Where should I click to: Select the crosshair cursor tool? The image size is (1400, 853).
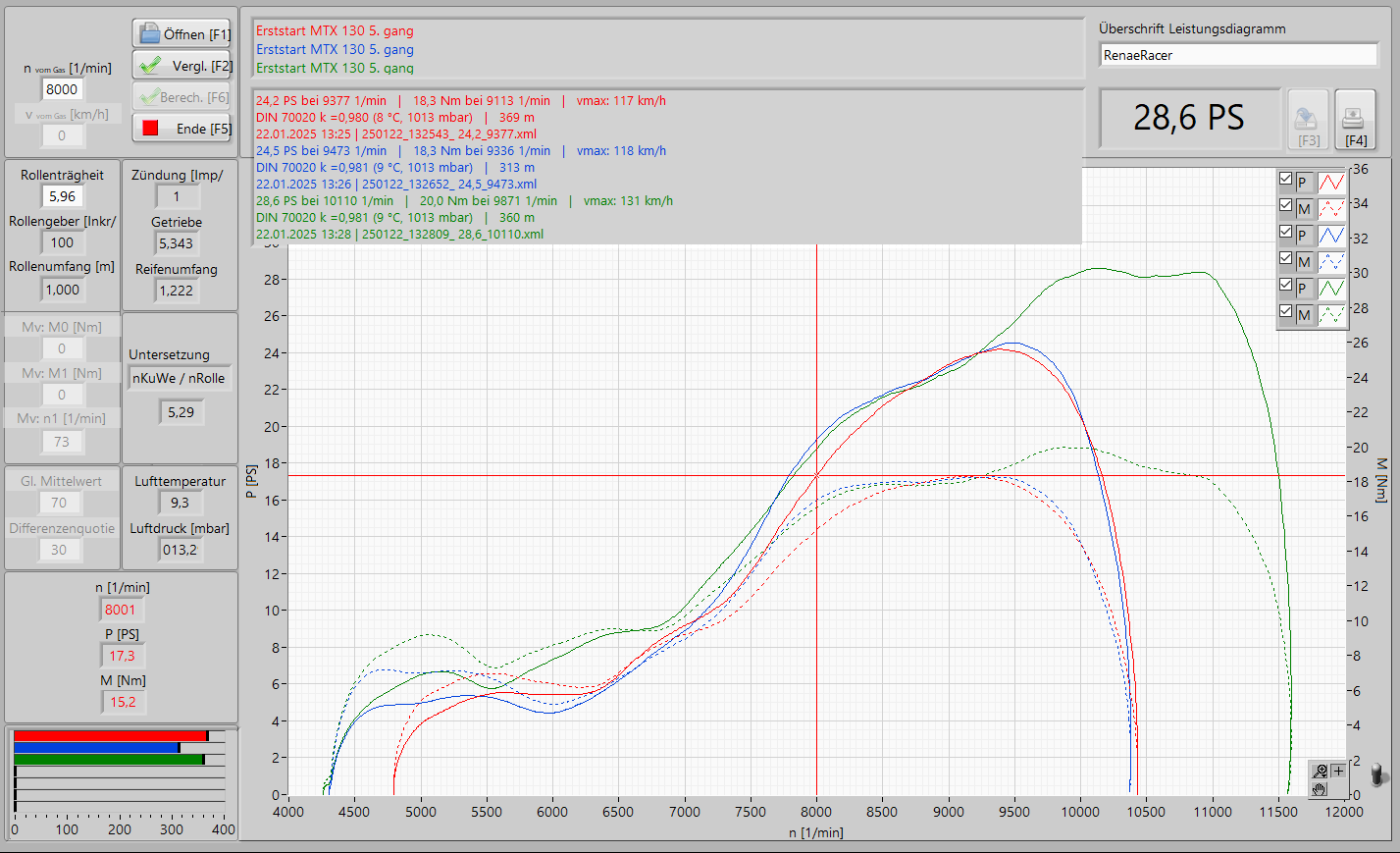1338,772
